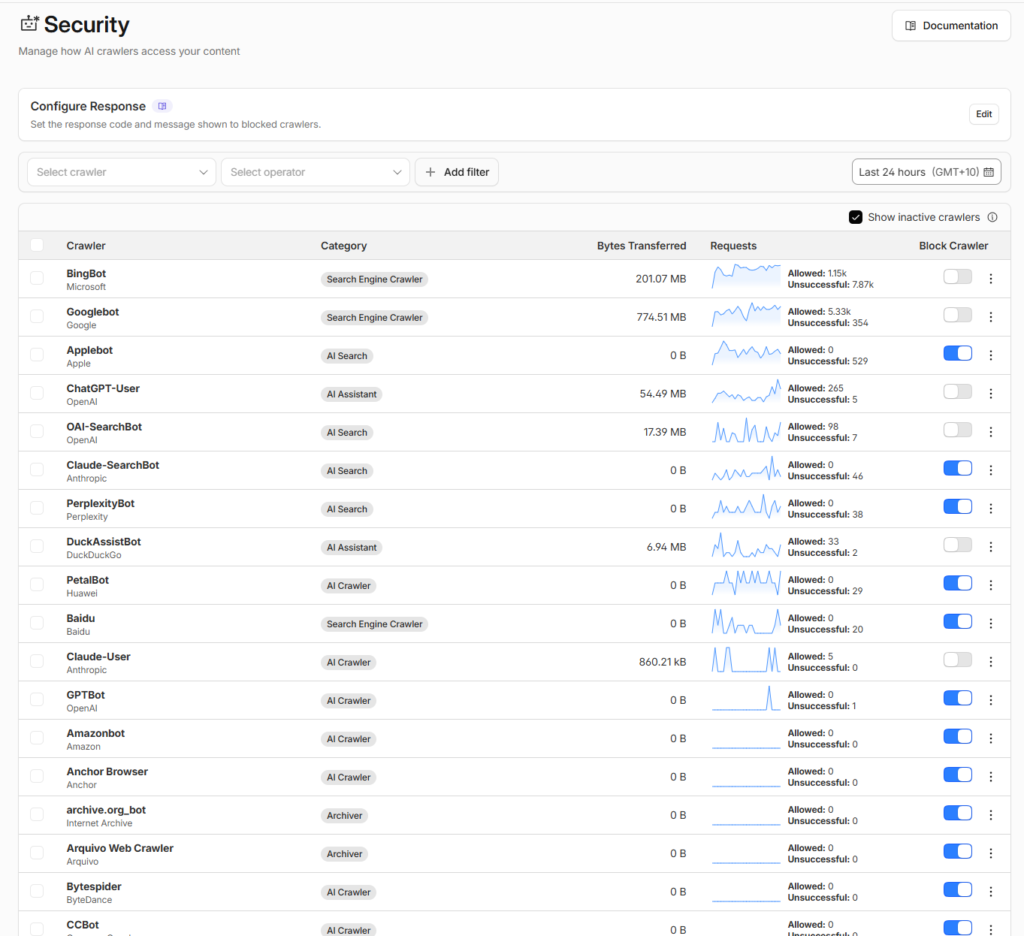The height and width of the screenshot is (936, 1024).
Task: Click the Add filter button
Action: pos(456,172)
